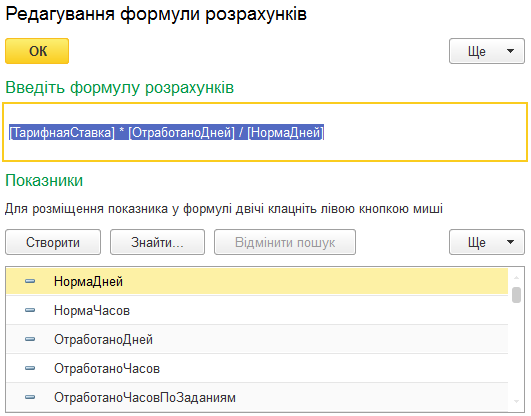The height and width of the screenshot is (416, 531).
Task: Select the НормаЧасов row
Action: pyautogui.click(x=257, y=310)
